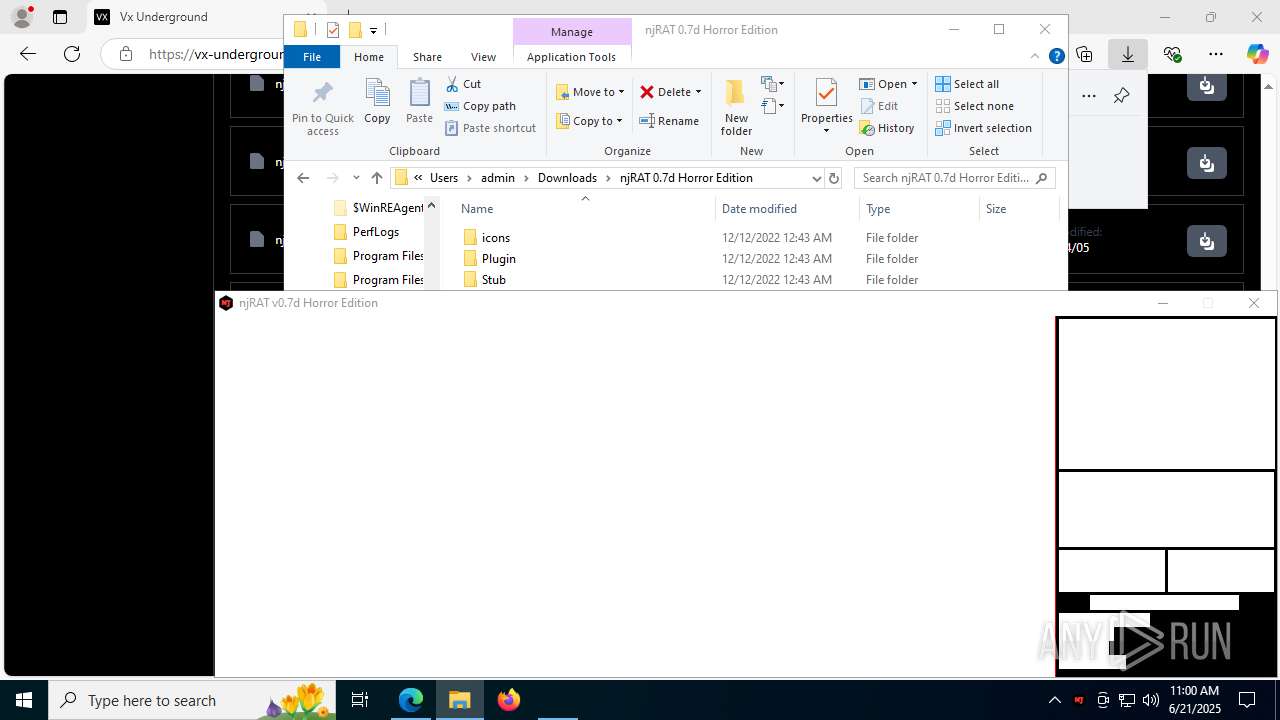
Task: Click taskbar Task View button
Action: (360, 700)
